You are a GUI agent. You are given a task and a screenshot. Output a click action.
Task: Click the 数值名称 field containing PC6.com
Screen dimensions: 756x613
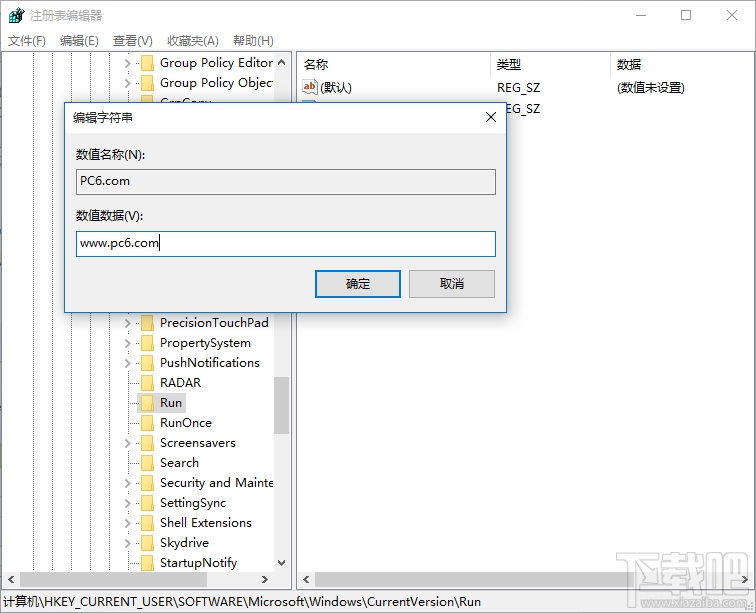[285, 182]
